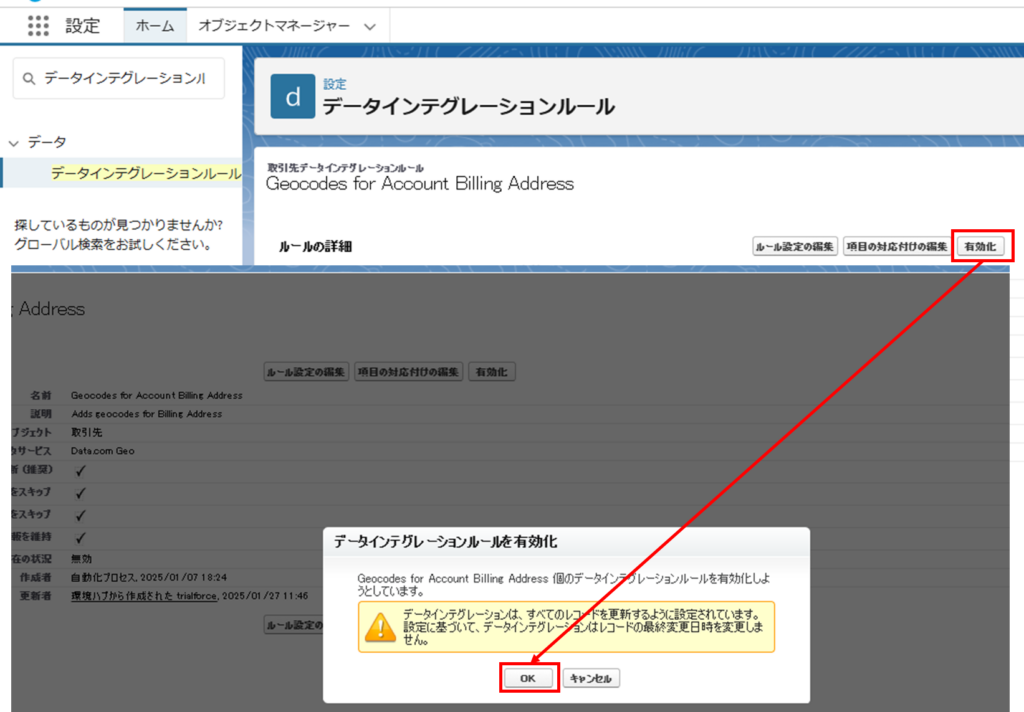Click ルール設定の編集 beside the ルールの詳細 heading
The width and height of the screenshot is (1024, 712).
pos(794,246)
